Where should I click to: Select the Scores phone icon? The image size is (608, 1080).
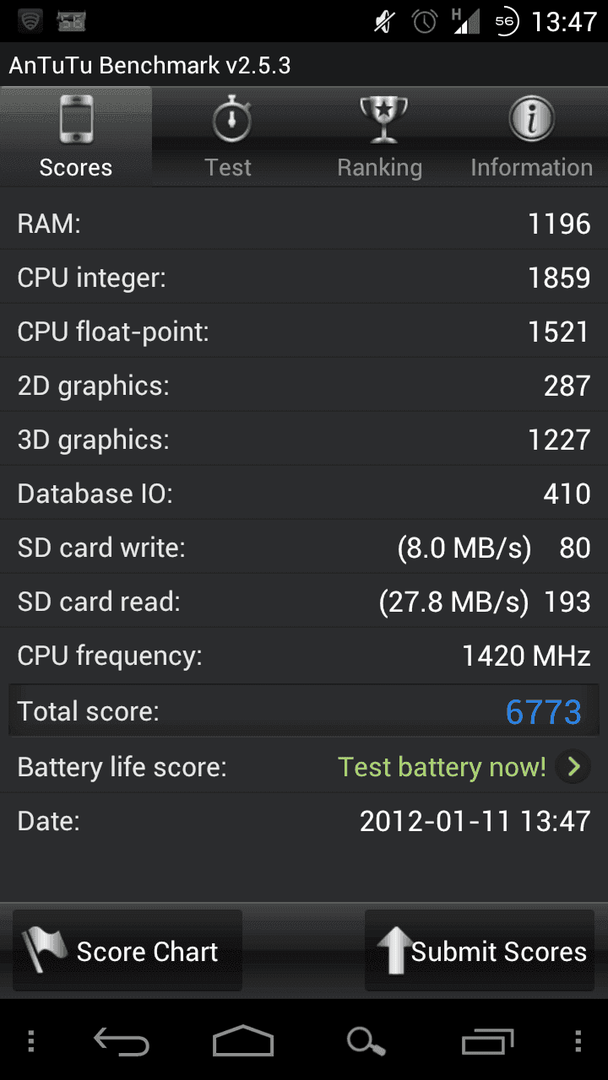pyautogui.click(x=76, y=119)
